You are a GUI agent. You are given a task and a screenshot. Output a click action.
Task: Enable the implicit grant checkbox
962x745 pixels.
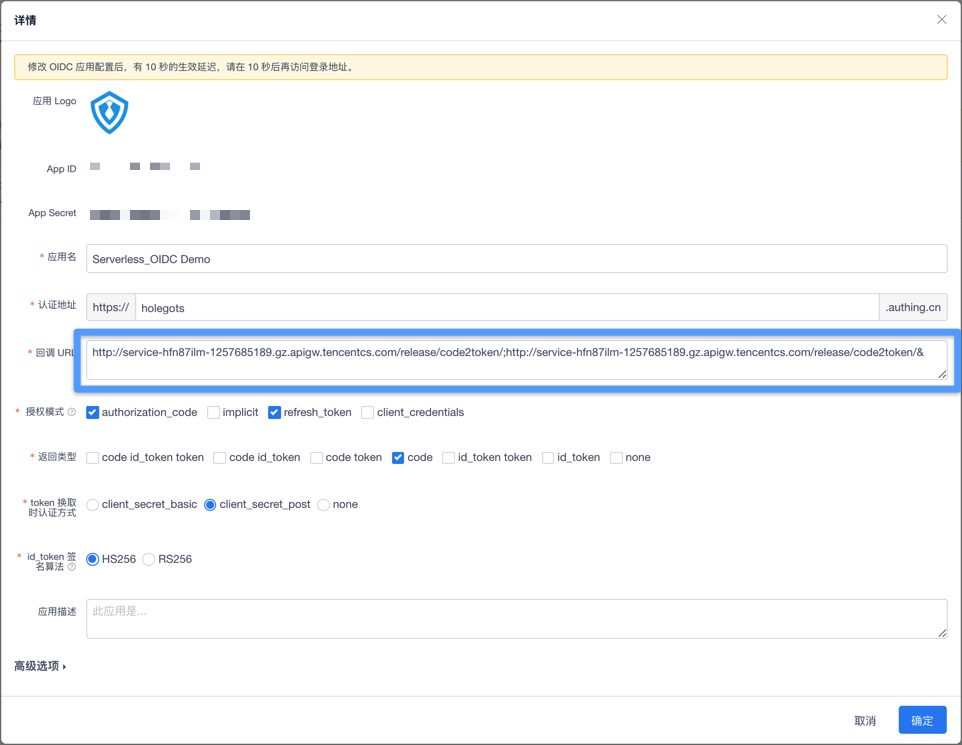click(214, 412)
